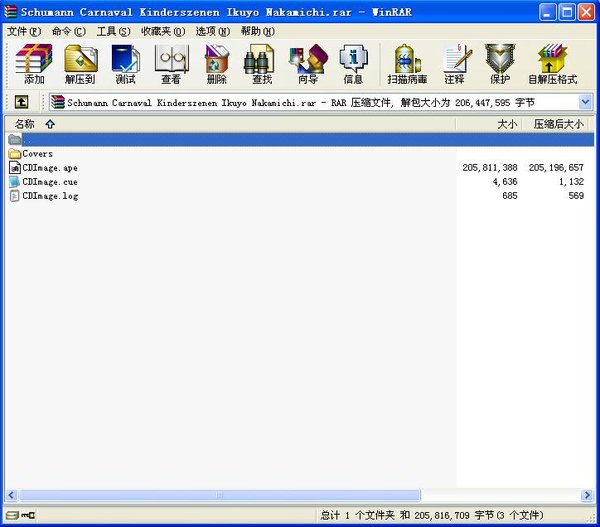Click the 自解压格式 (SFX) icon
The width and height of the screenshot is (600, 527).
pyautogui.click(x=552, y=59)
